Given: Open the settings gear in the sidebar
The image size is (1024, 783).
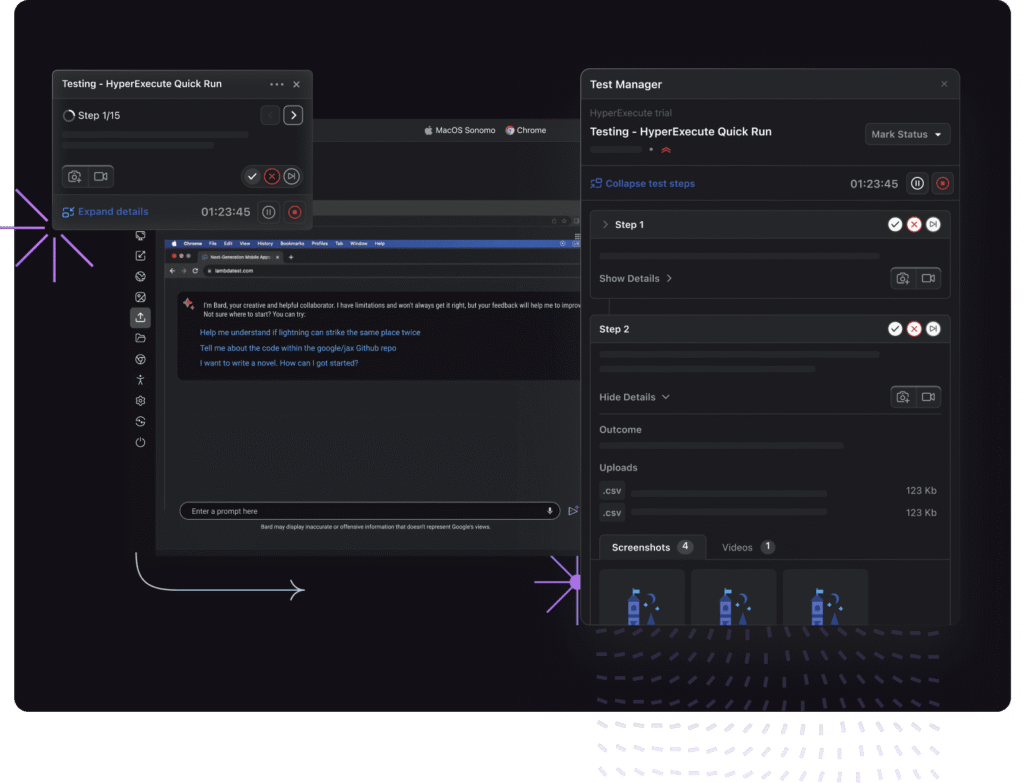Looking at the screenshot, I should pos(140,401).
